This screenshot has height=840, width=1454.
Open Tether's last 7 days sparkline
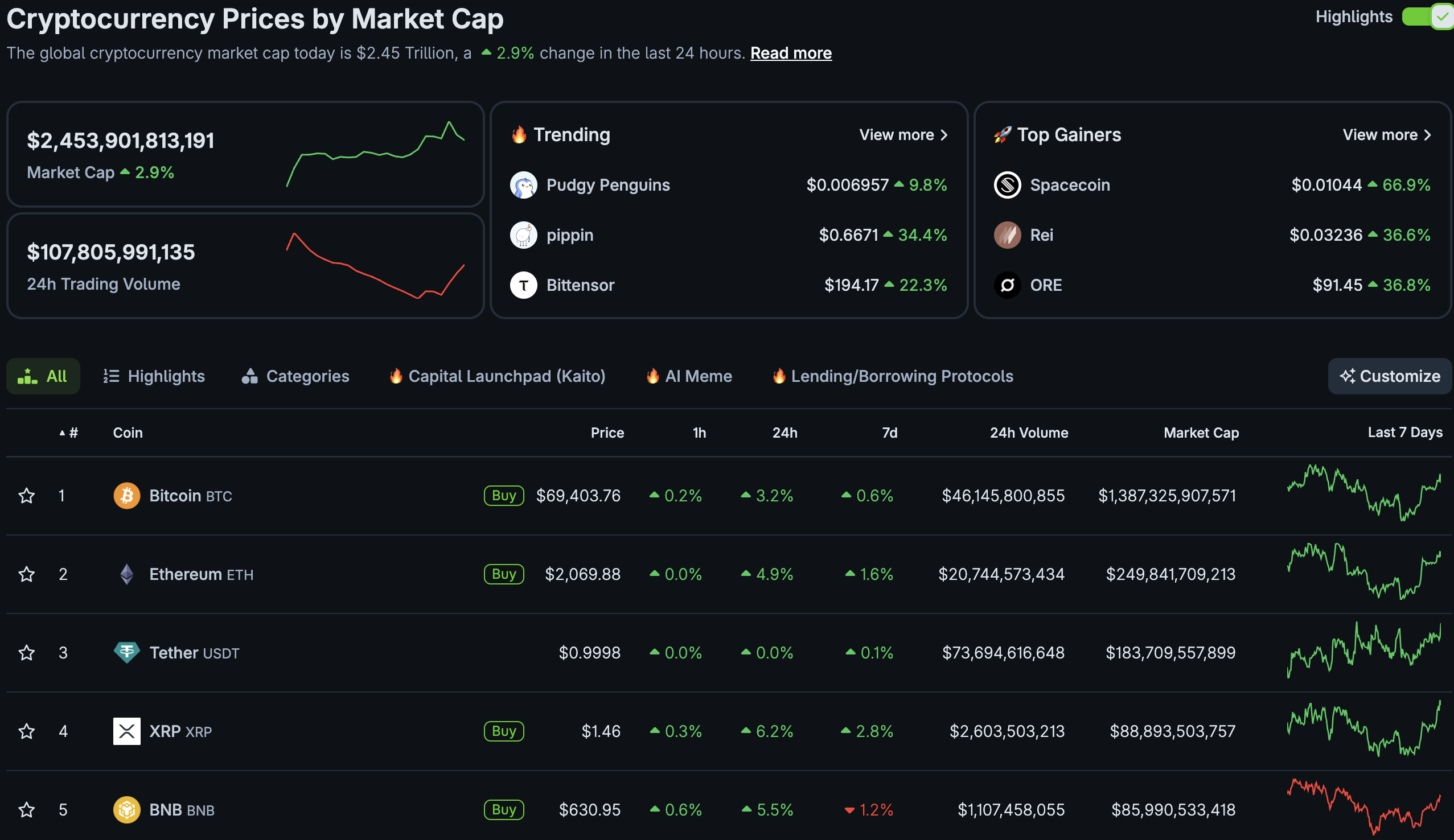[1364, 650]
